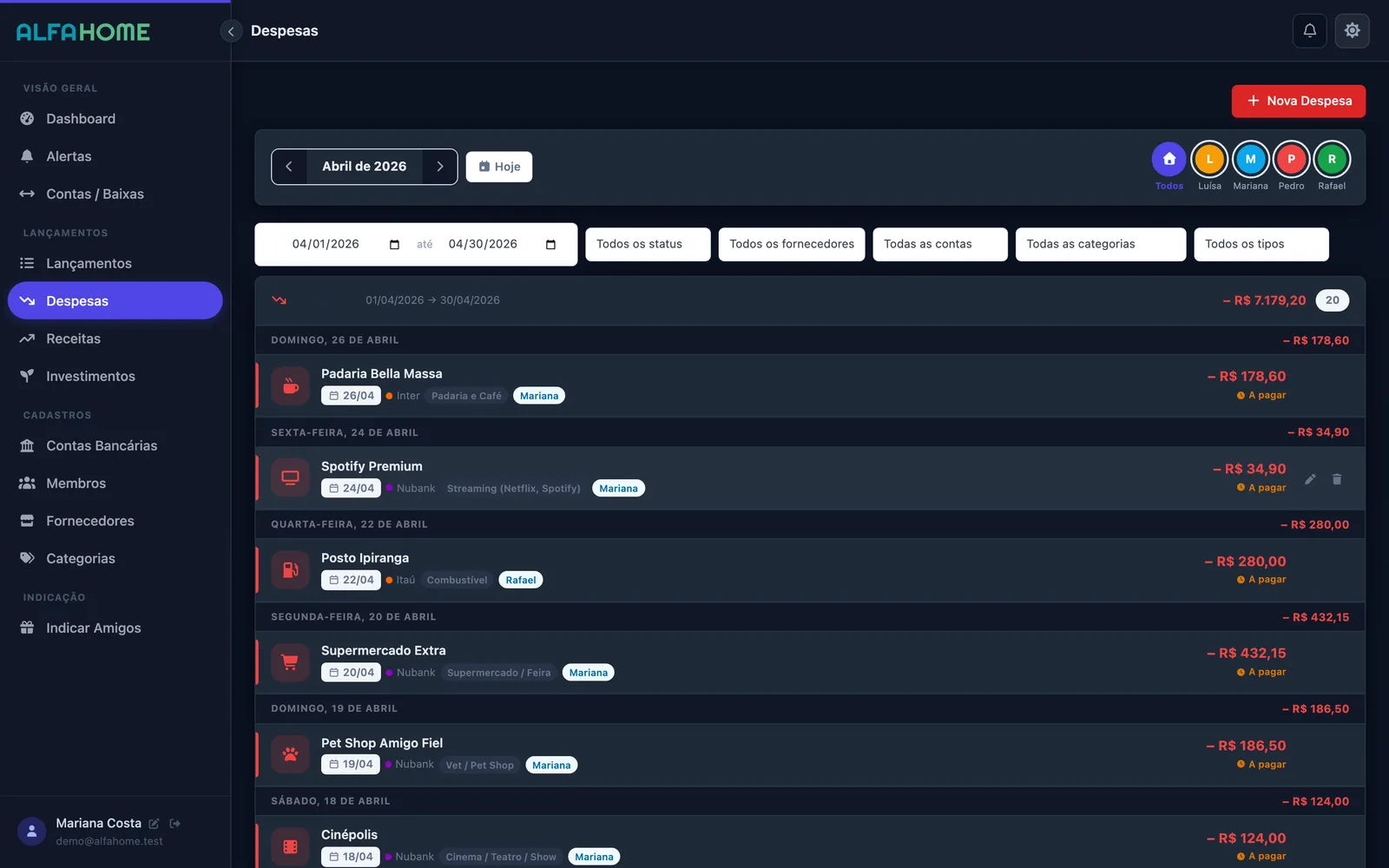Click Combustível category tag
Screen dimensions: 1389x868
[457, 581]
